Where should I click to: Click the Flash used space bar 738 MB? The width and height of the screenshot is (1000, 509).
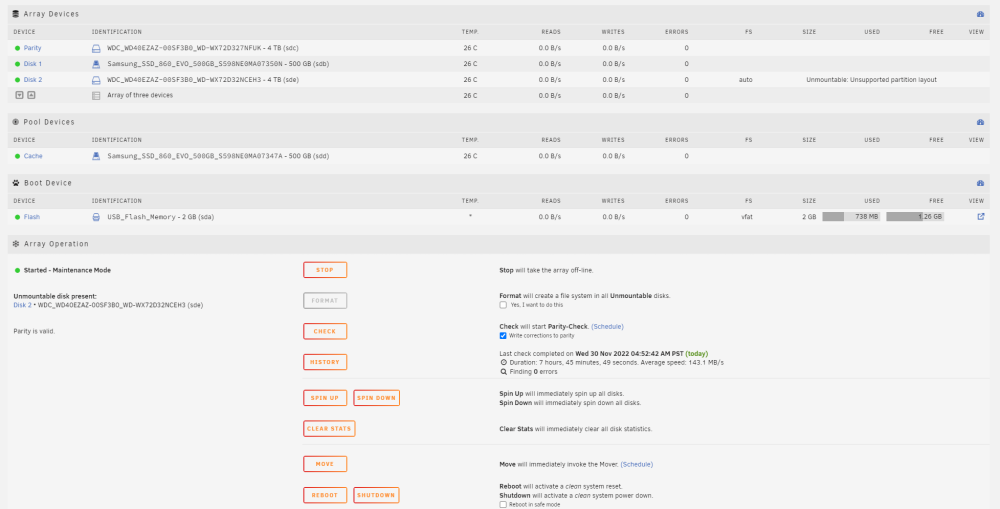click(x=851, y=217)
